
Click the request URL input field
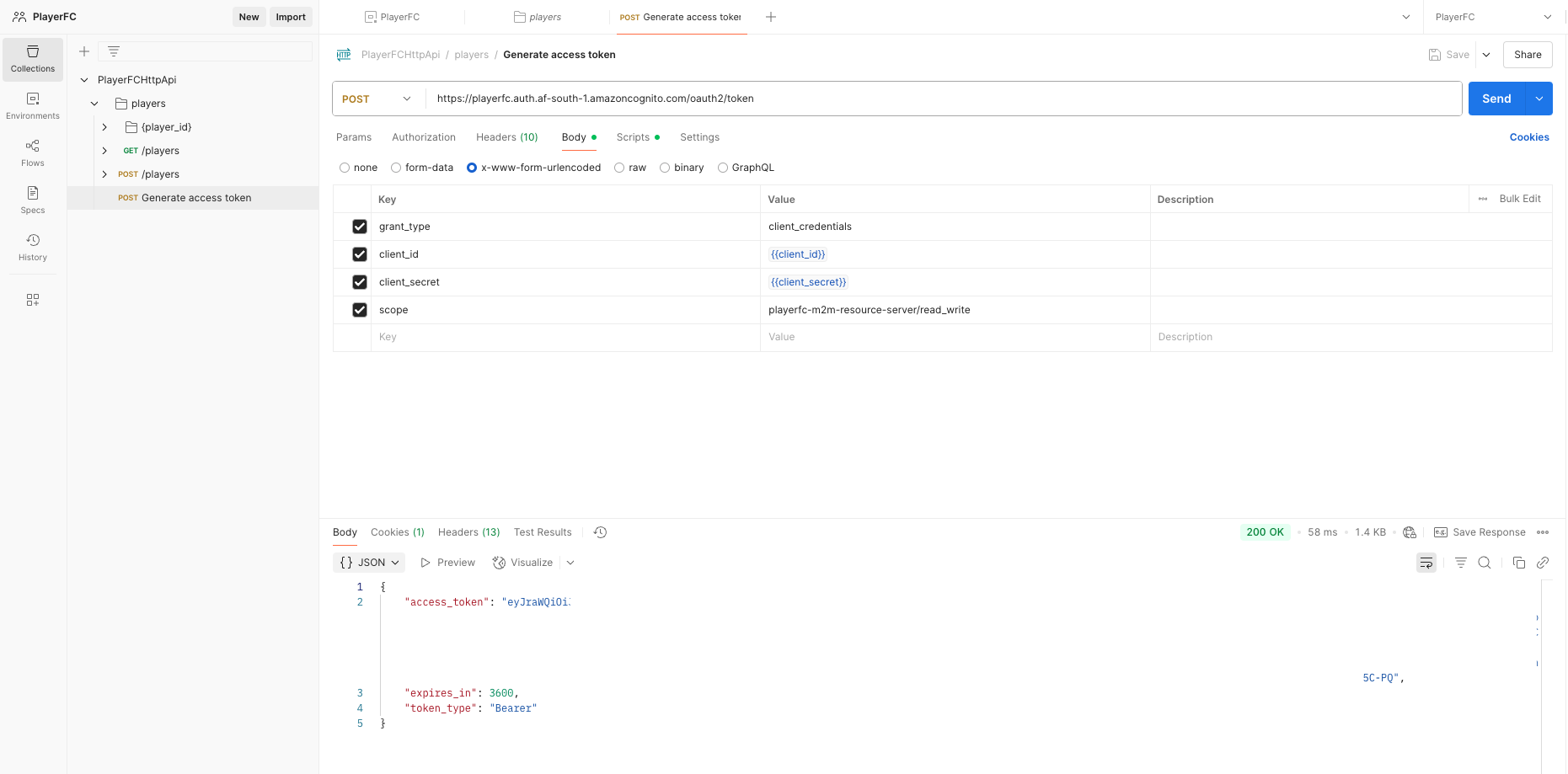(943, 99)
